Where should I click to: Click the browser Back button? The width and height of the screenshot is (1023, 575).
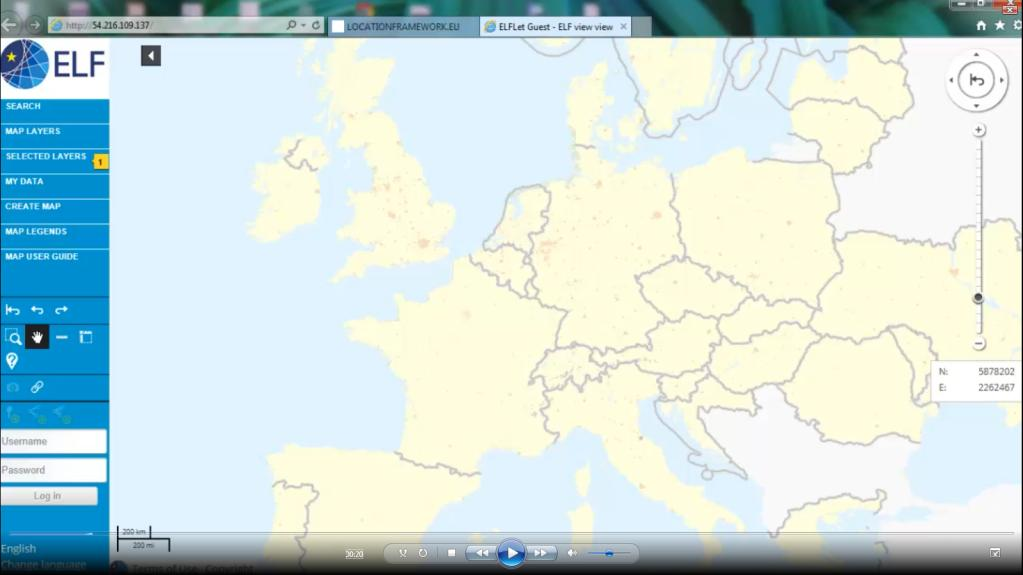(x=10, y=25)
